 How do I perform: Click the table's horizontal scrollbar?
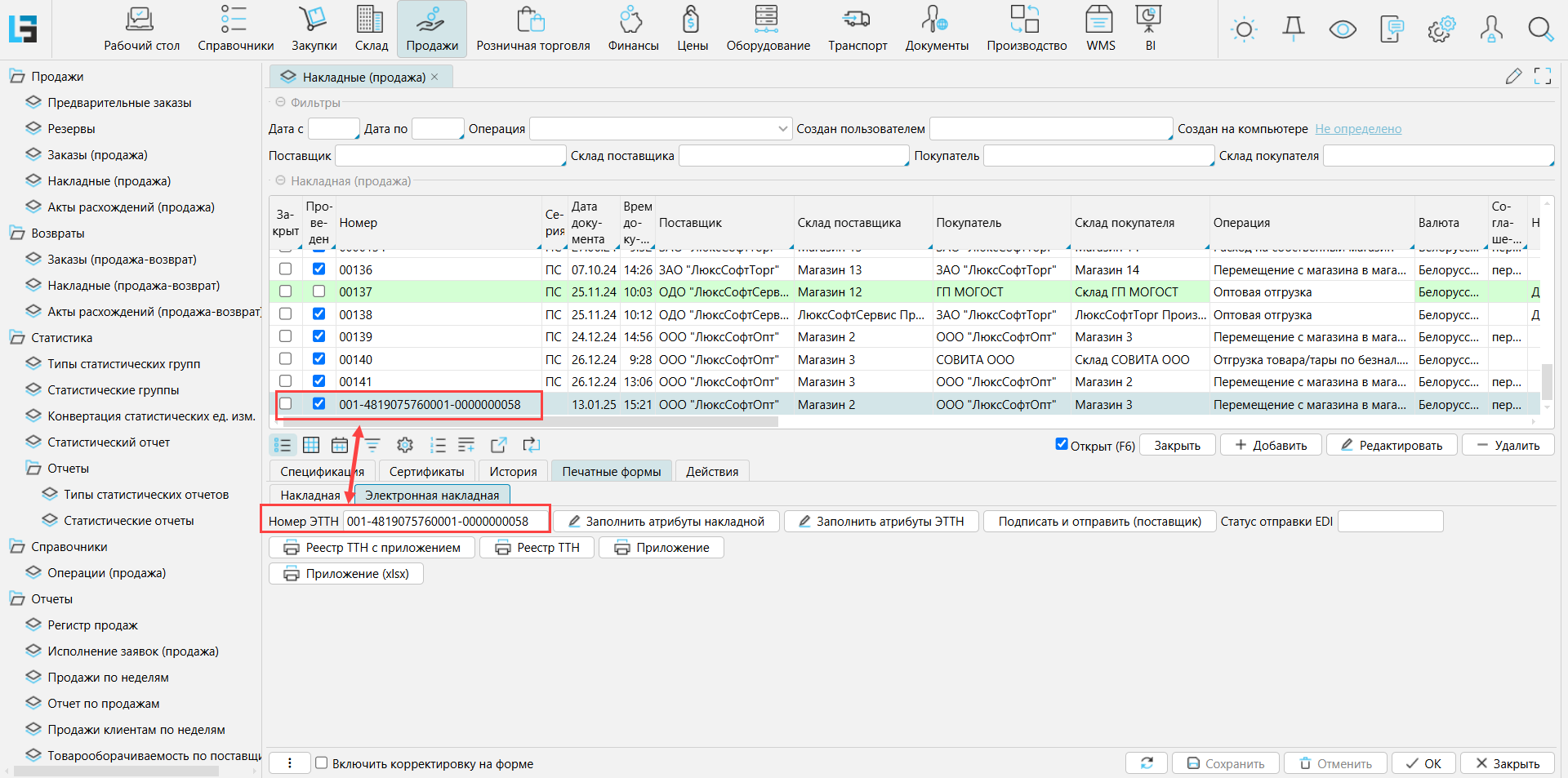523,422
